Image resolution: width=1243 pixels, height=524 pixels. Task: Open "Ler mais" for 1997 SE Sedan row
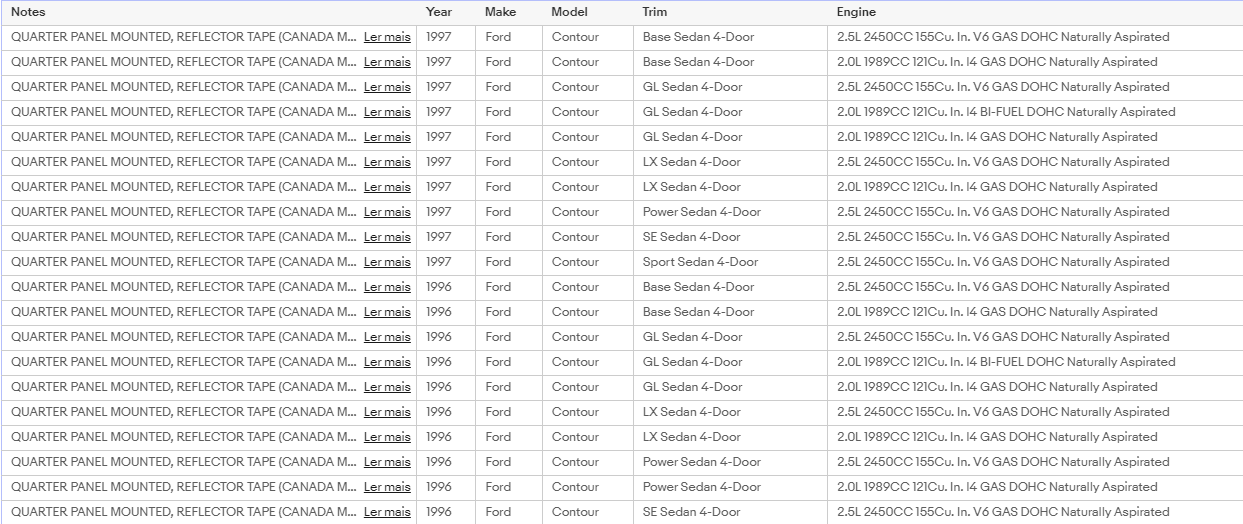click(x=387, y=237)
